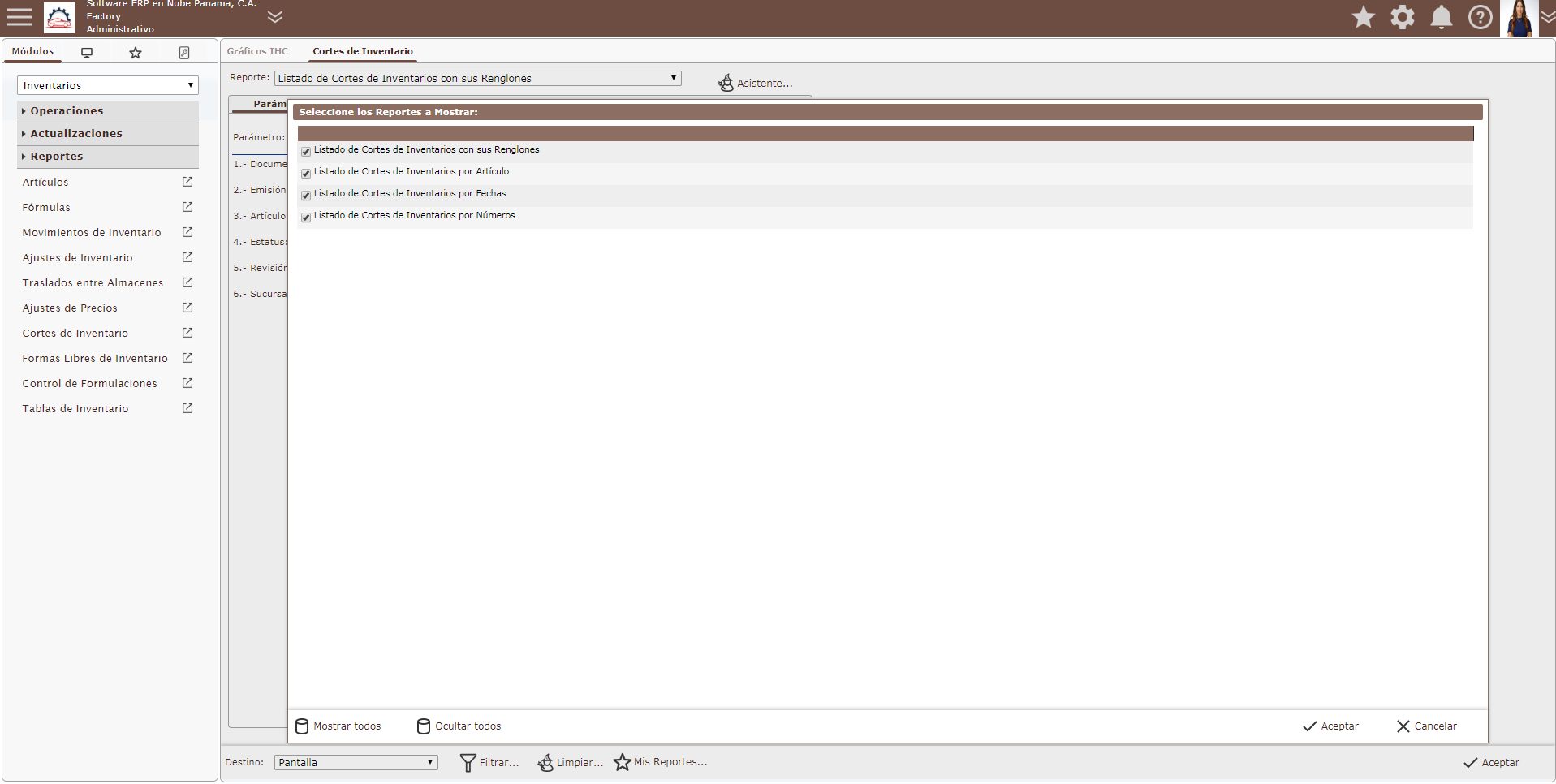Open the Destino Pantalla dropdown
Screen dimensions: 1556x784
(x=356, y=763)
